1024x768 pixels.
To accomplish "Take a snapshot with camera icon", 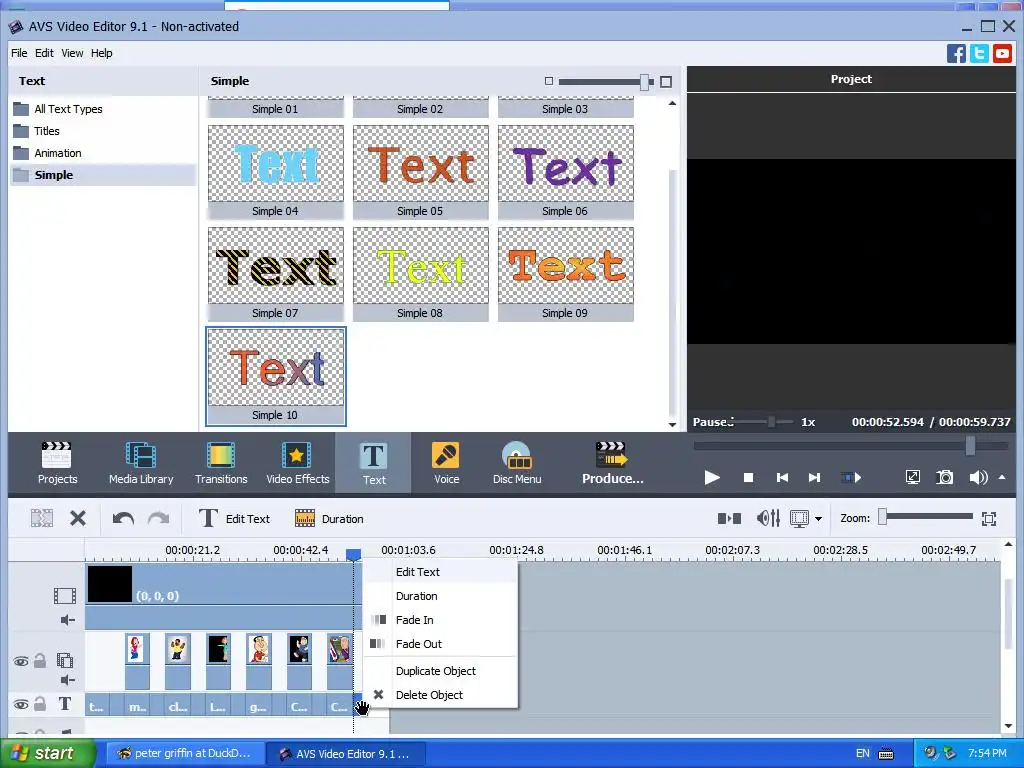I will pyautogui.click(x=945, y=477).
